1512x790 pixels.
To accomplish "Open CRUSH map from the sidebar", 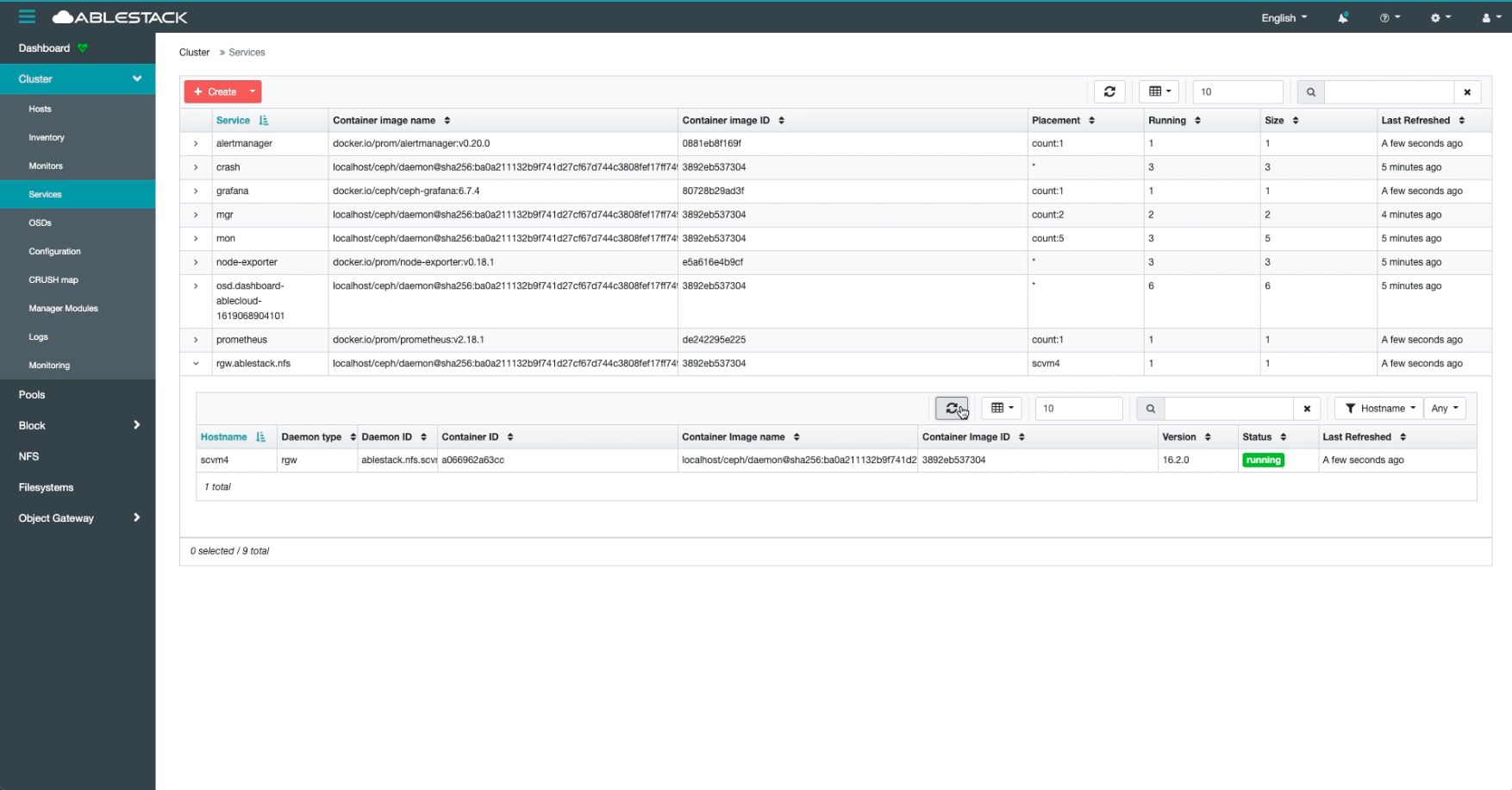I will click(53, 280).
